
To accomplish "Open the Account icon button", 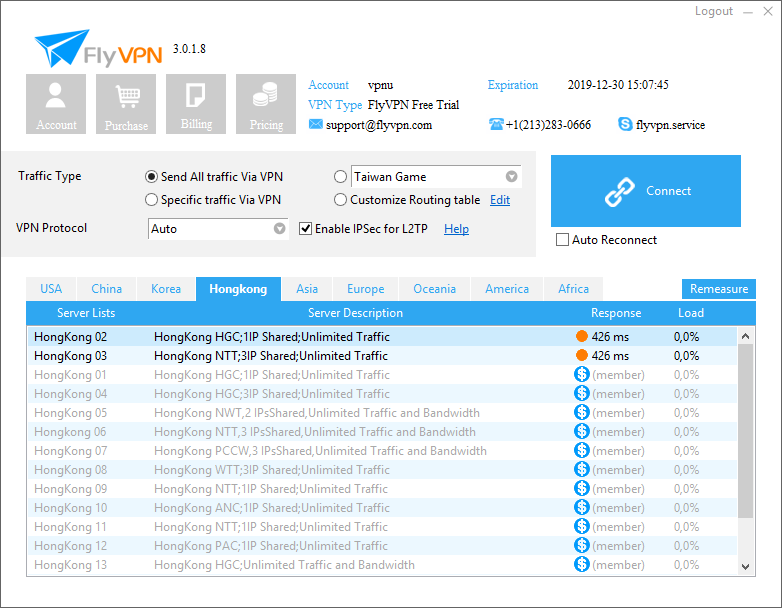I will pyautogui.click(x=56, y=104).
